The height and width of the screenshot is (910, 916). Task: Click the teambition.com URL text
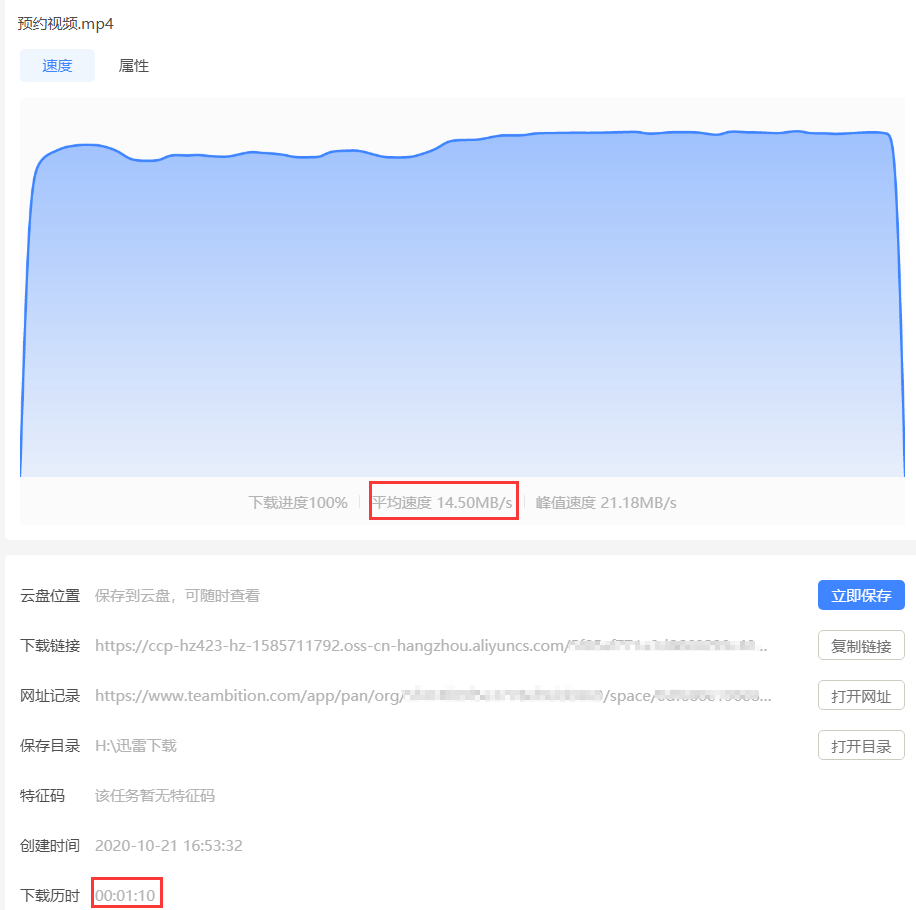click(x=430, y=696)
